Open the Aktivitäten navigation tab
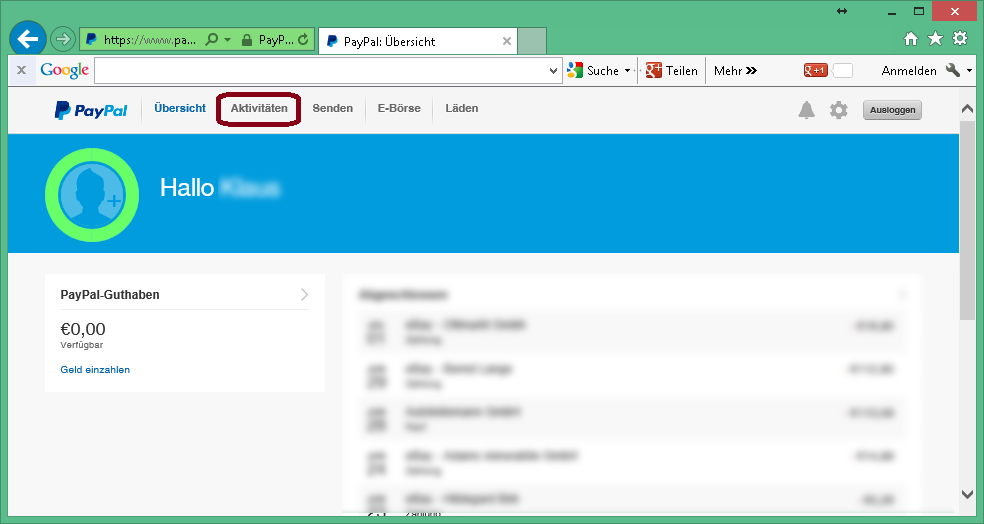984x524 pixels. 259,108
